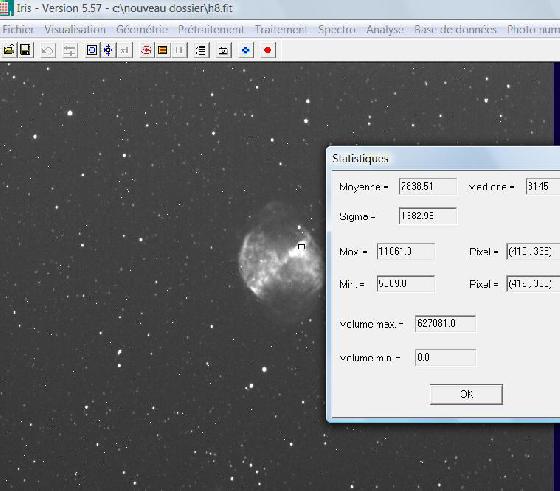The width and height of the screenshot is (560, 491).
Task: Open the Visualisation menu
Action: pyautogui.click(x=75, y=30)
